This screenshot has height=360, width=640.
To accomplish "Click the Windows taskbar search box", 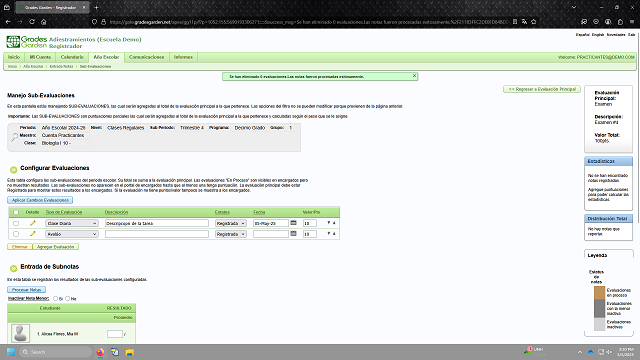I will click(x=56, y=352).
